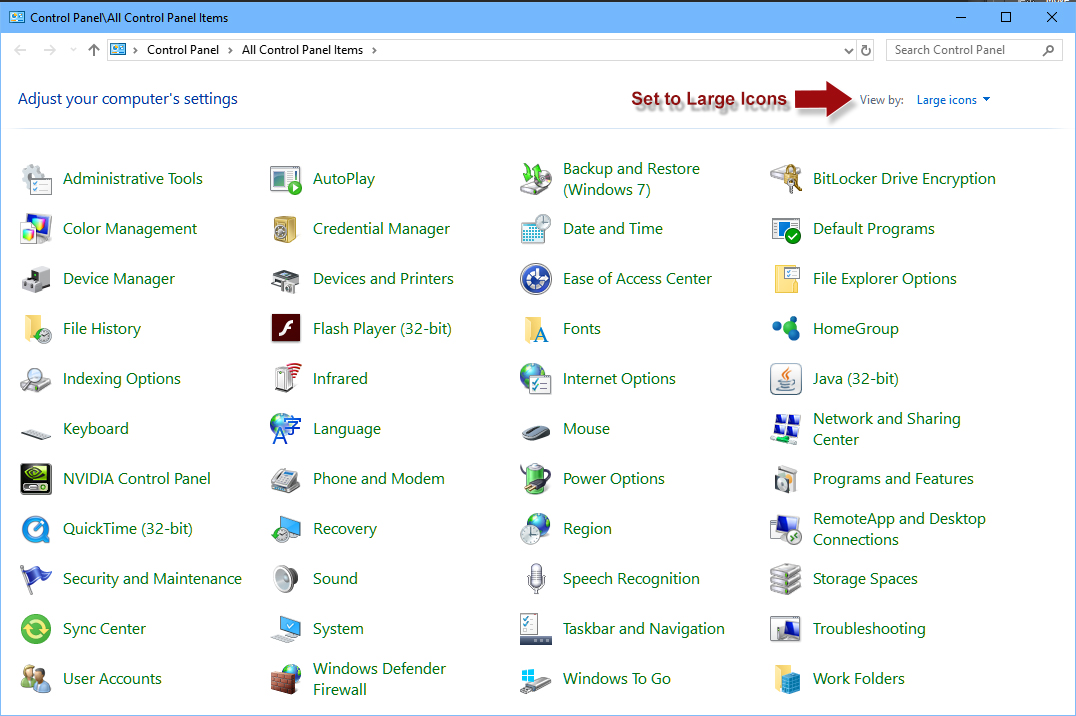Screen dimensions: 1076x716
Task: Click All Control Panel Items breadcrumb
Action: pos(302,50)
